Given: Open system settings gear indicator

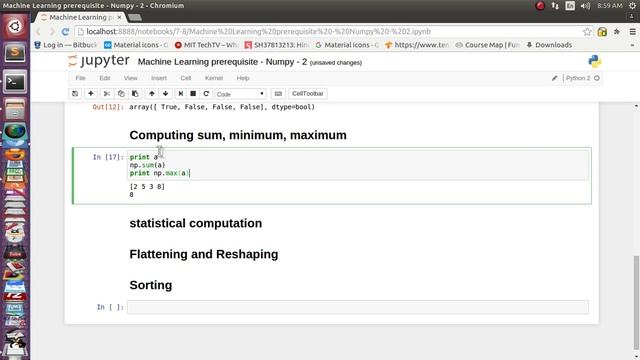Looking at the screenshot, I should click(632, 6).
